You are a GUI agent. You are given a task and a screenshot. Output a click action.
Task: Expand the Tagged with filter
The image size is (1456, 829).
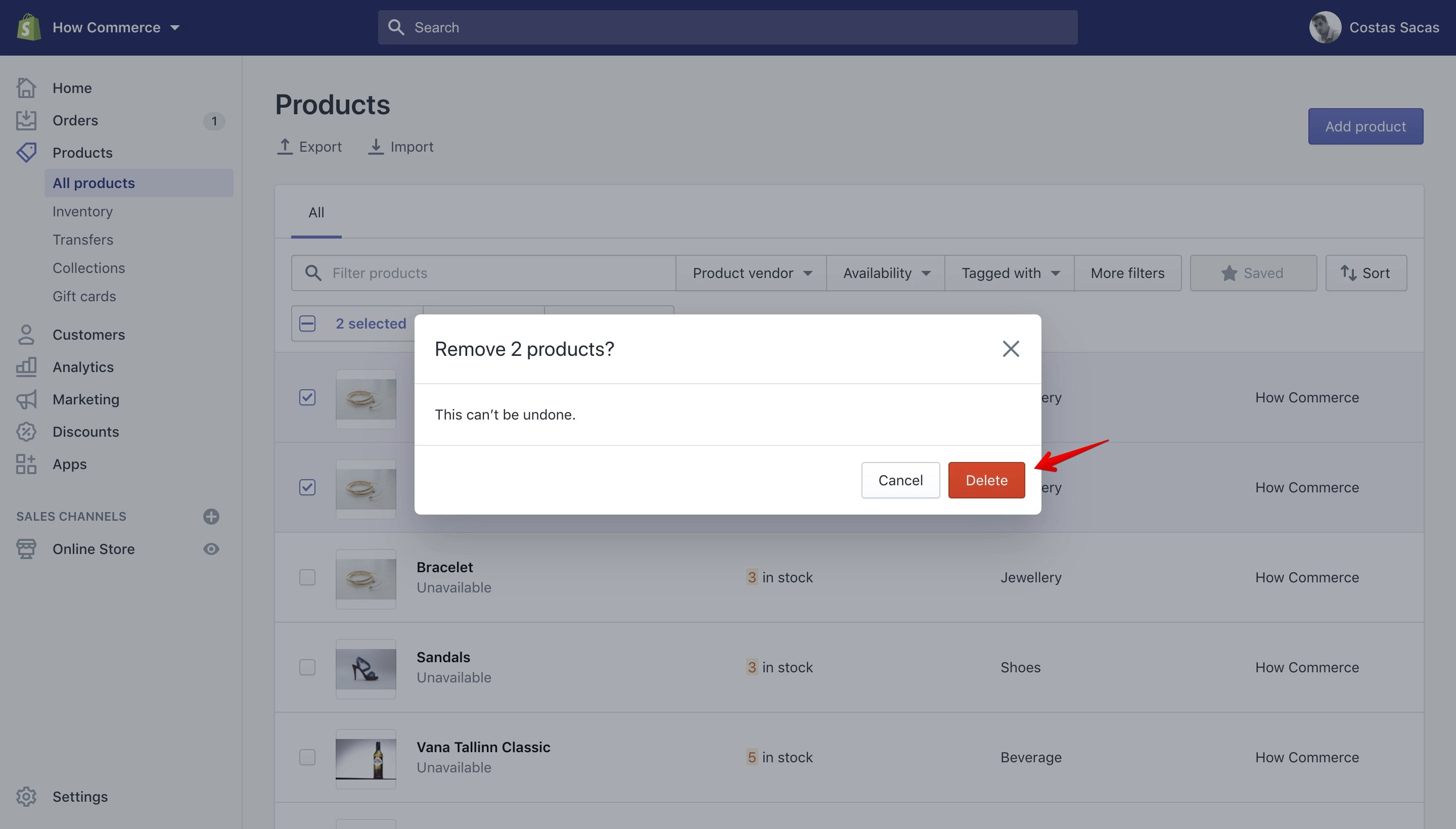(x=1010, y=273)
